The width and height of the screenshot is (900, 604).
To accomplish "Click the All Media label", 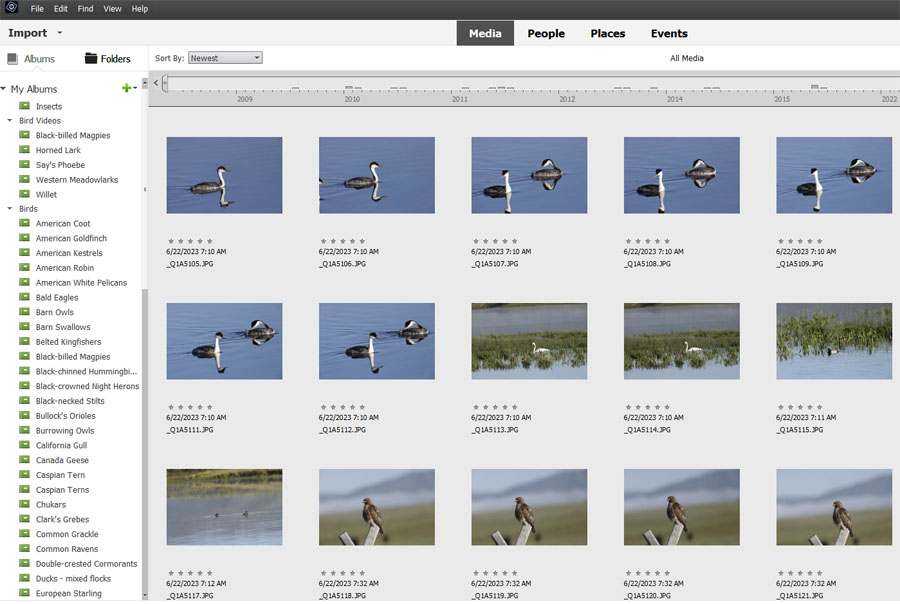I will pos(686,58).
